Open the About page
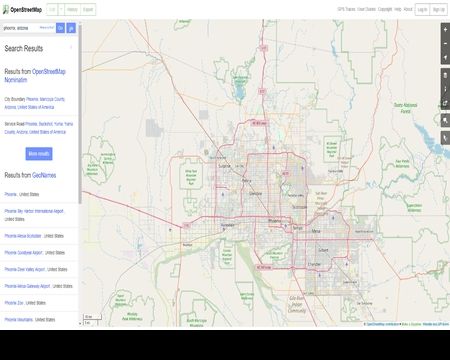This screenshot has height=360, width=450. click(x=408, y=9)
